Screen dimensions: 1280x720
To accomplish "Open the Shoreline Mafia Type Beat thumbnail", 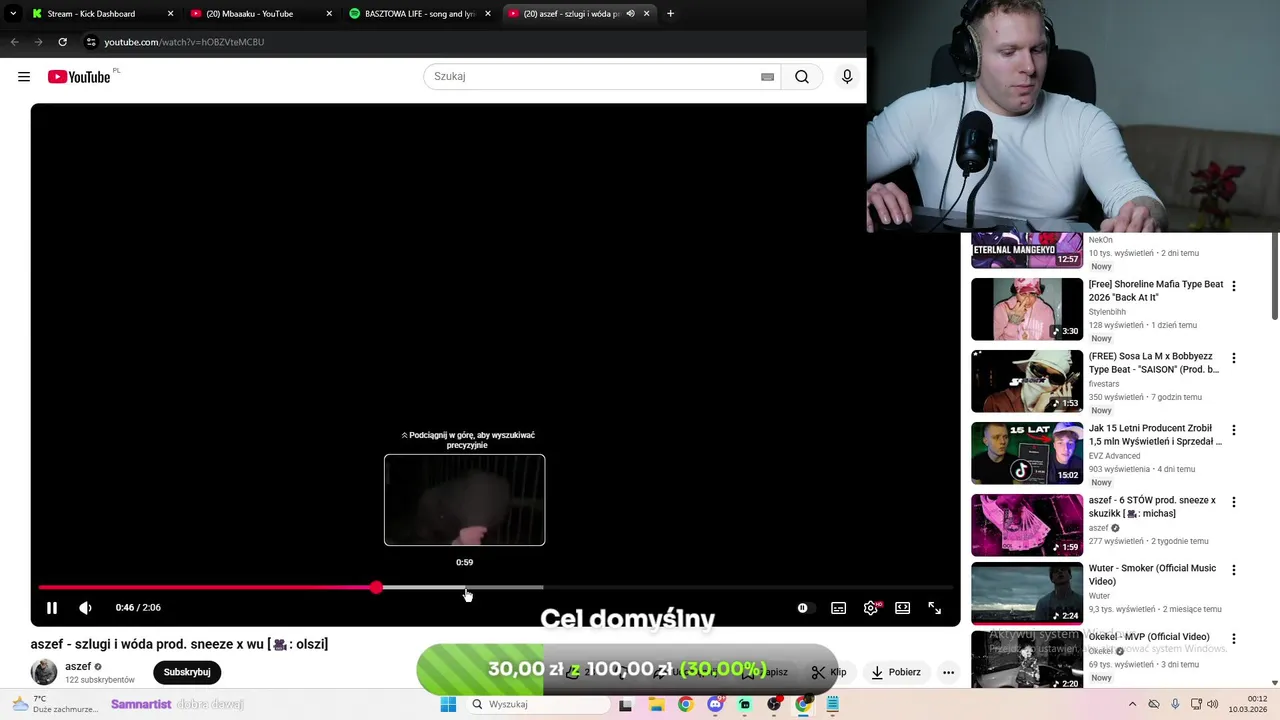I will pyautogui.click(x=1027, y=309).
